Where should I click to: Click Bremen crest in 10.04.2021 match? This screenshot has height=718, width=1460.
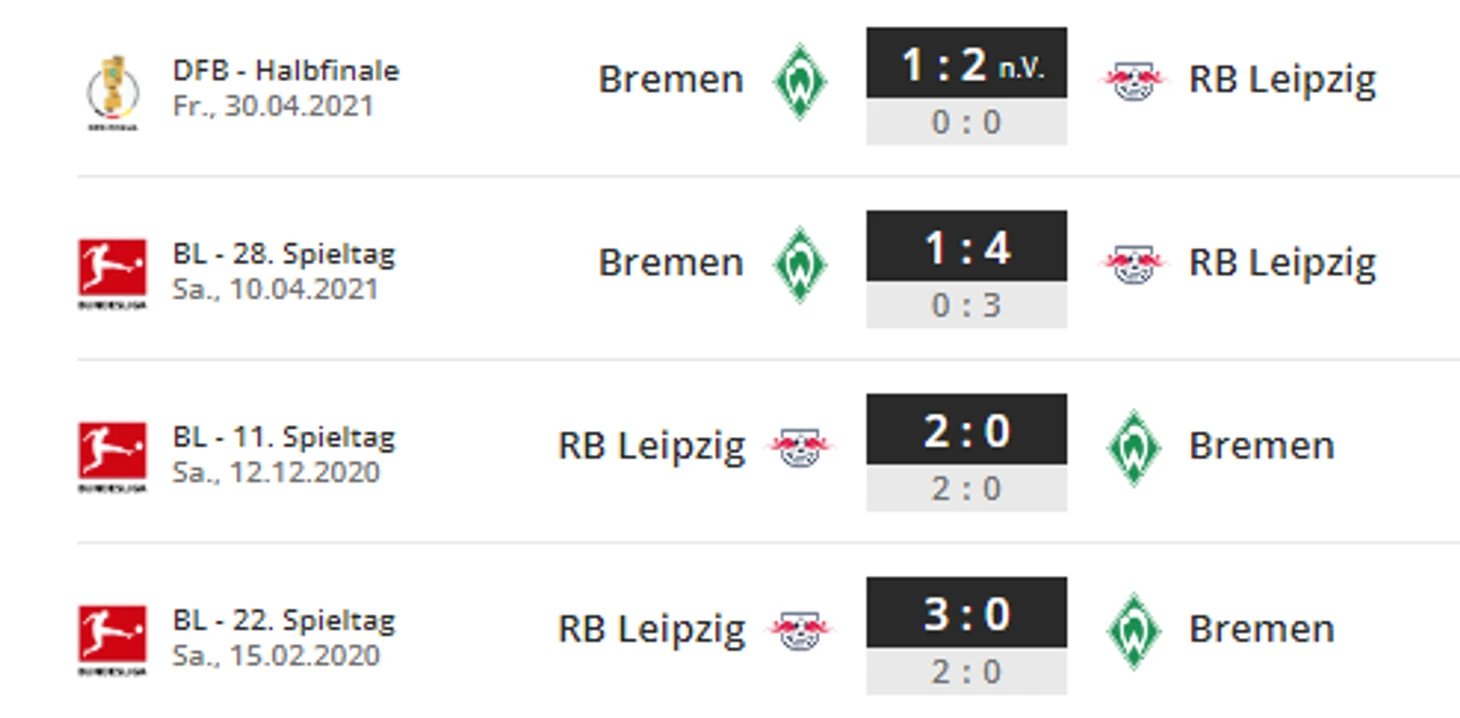pyautogui.click(x=800, y=263)
